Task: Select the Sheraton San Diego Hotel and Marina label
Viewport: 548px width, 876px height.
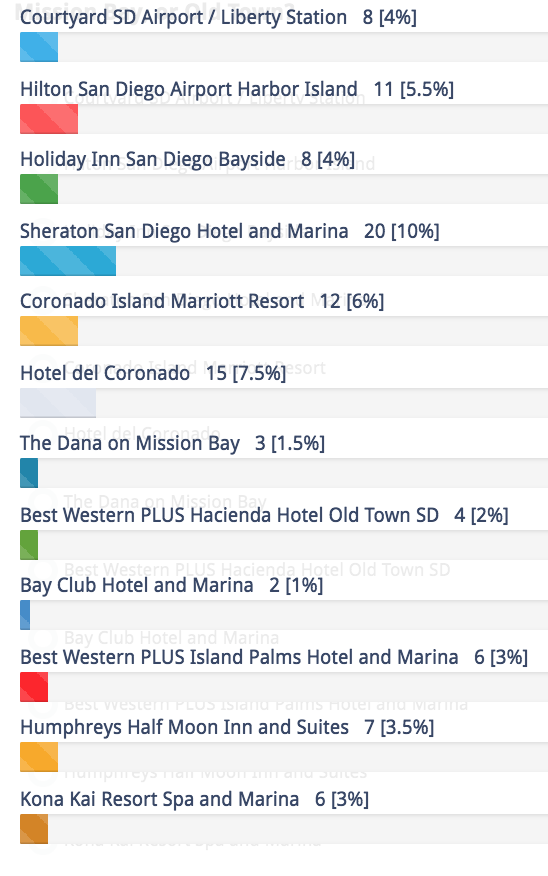Action: pos(184,231)
